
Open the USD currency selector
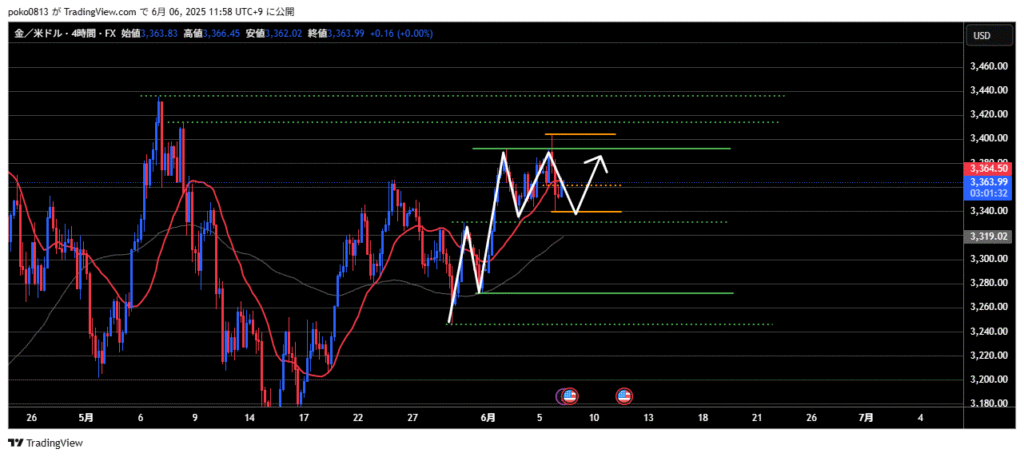981,36
